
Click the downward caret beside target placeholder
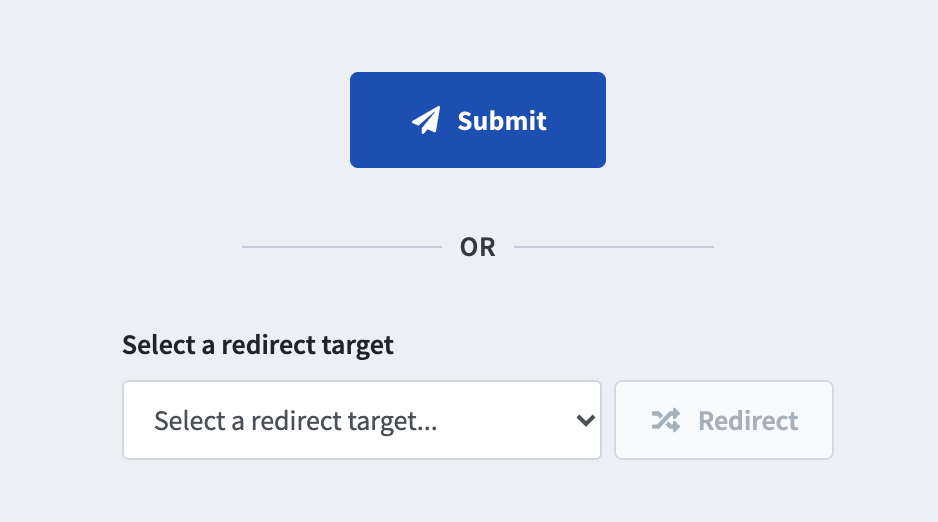[586, 420]
